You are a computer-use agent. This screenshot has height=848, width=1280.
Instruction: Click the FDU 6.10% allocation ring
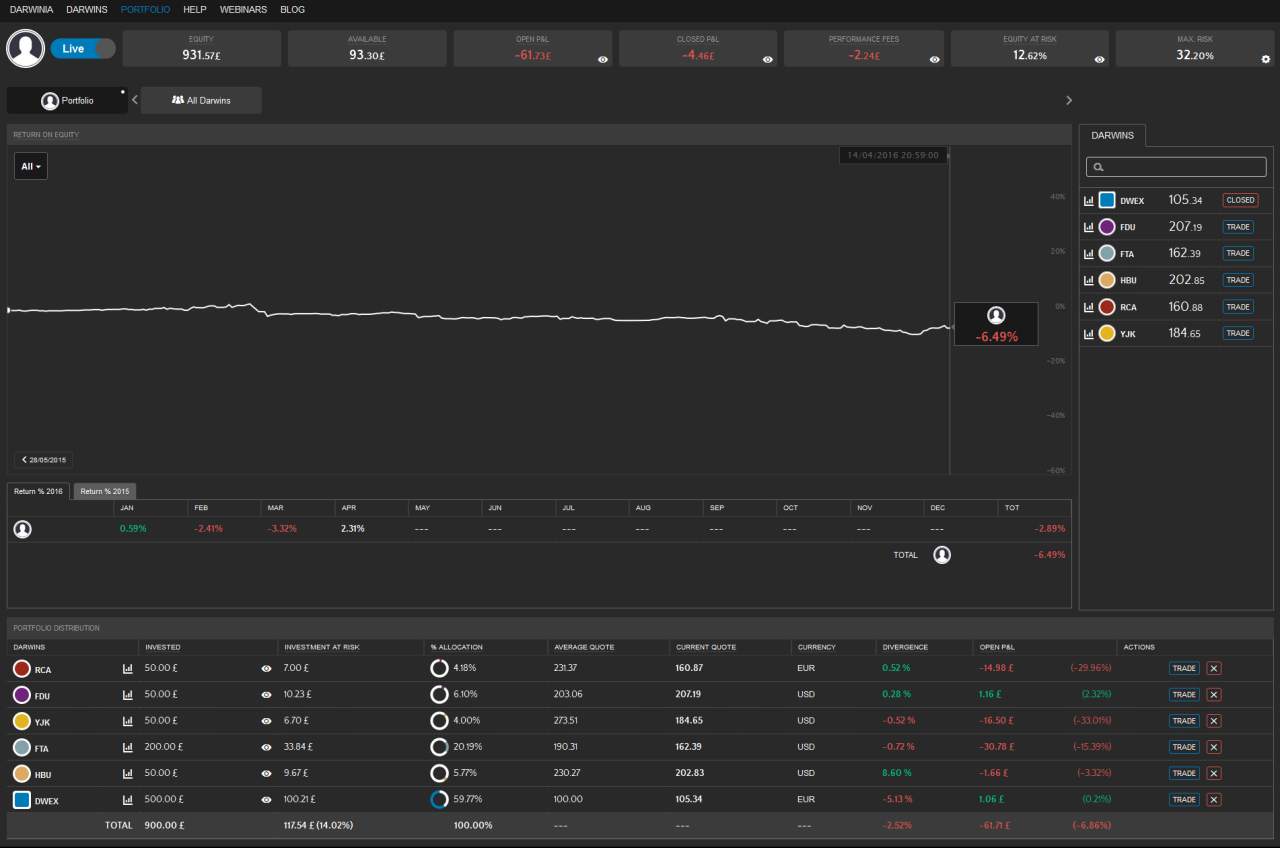click(x=439, y=694)
